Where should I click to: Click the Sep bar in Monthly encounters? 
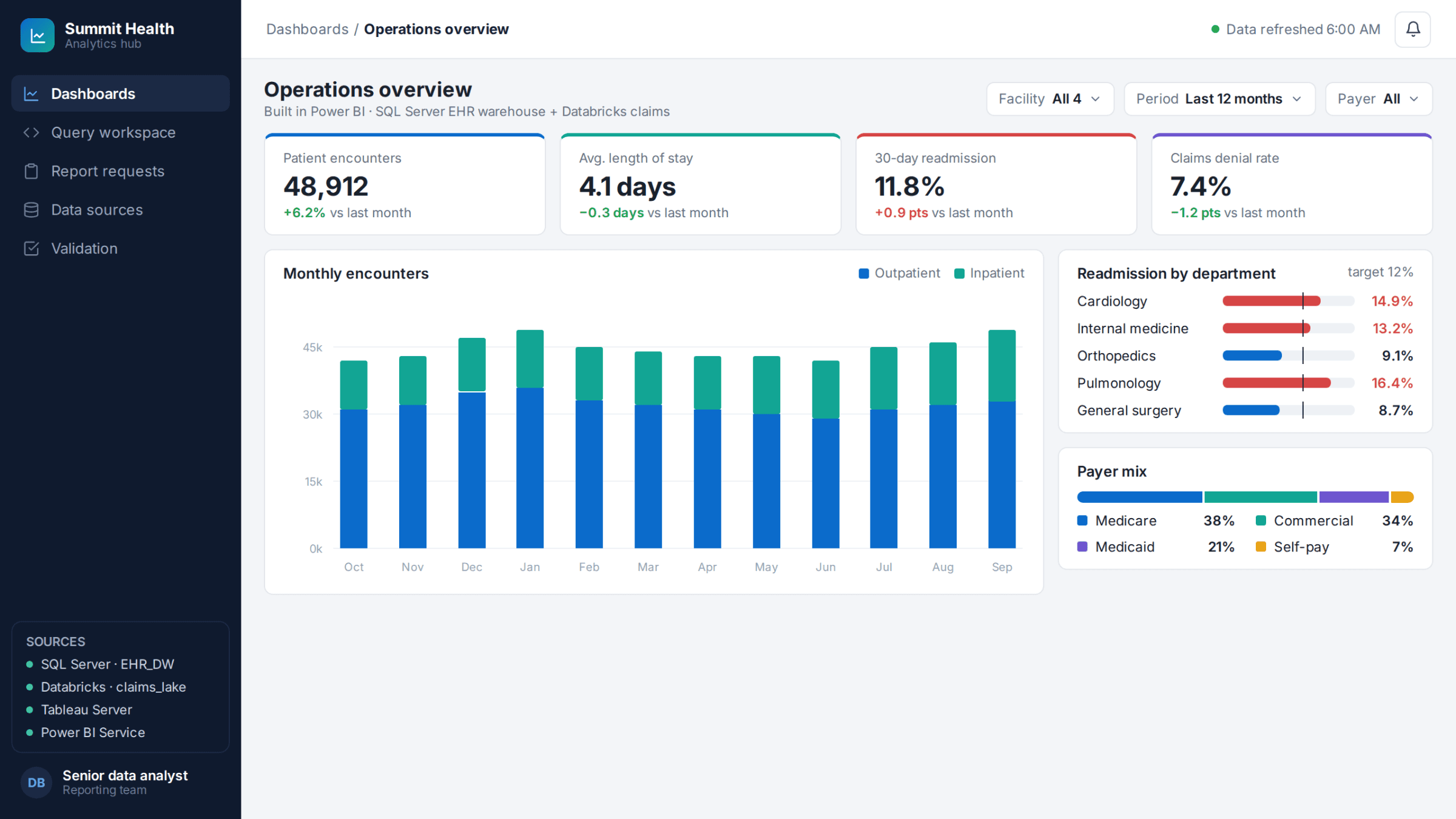pyautogui.click(x=1002, y=439)
